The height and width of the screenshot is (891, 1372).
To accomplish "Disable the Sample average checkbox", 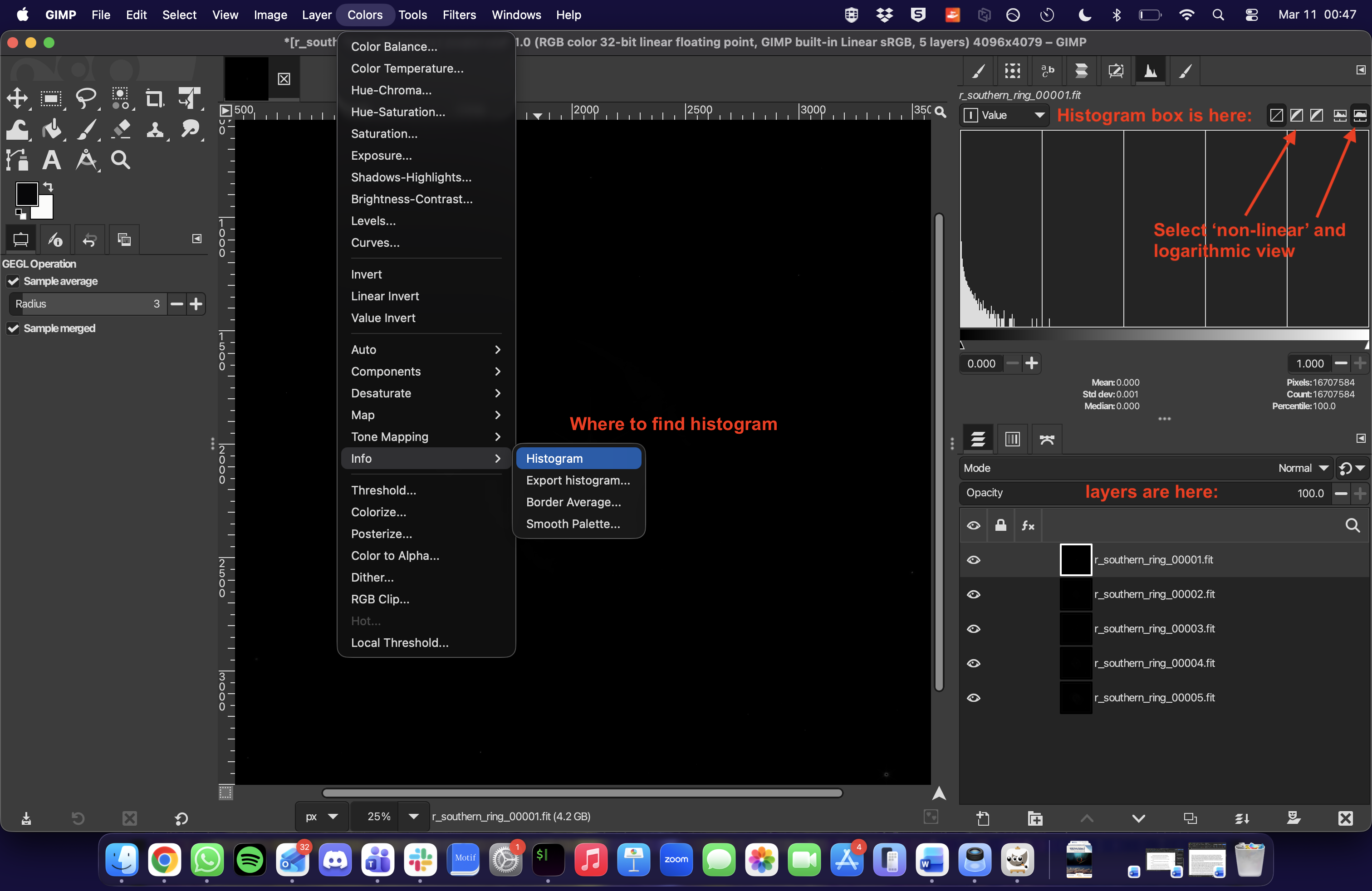I will 13,281.
